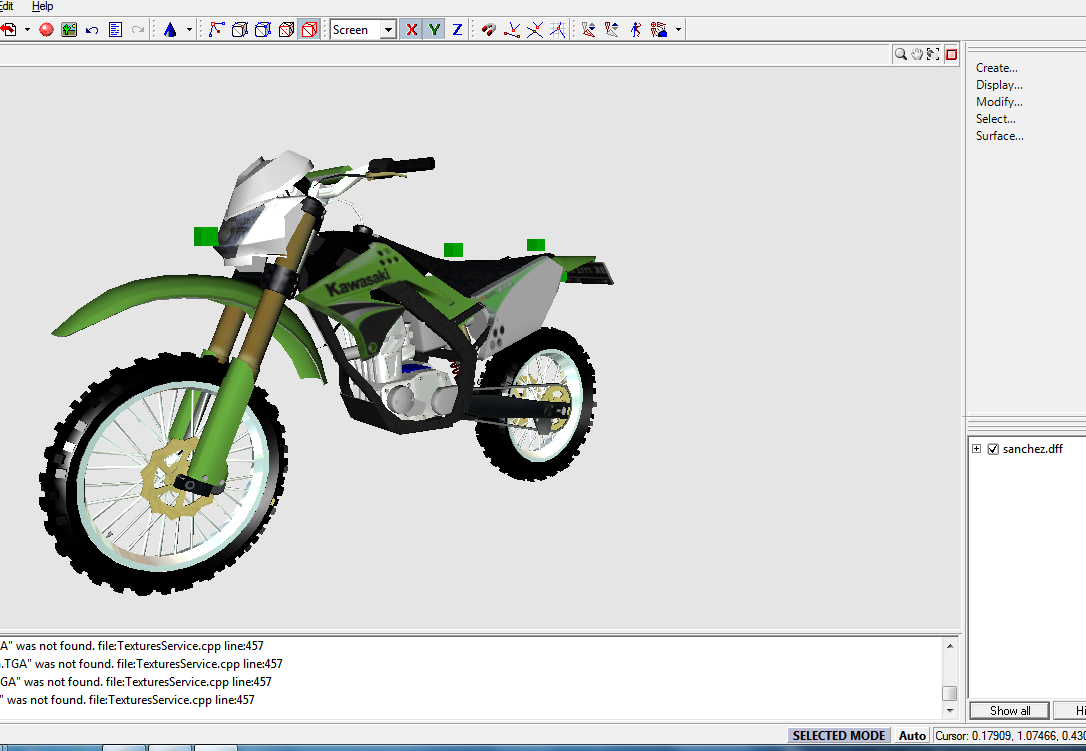
Task: Click the Cursor coordinates readout in status bar
Action: pyautogui.click(x=1010, y=736)
